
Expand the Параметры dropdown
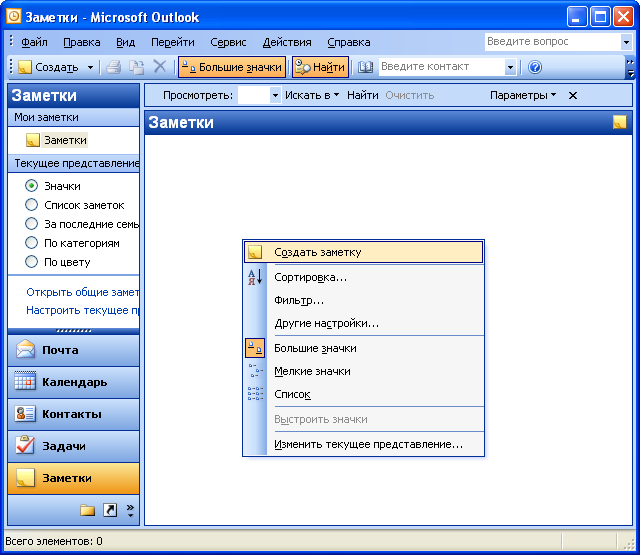pyautogui.click(x=523, y=95)
